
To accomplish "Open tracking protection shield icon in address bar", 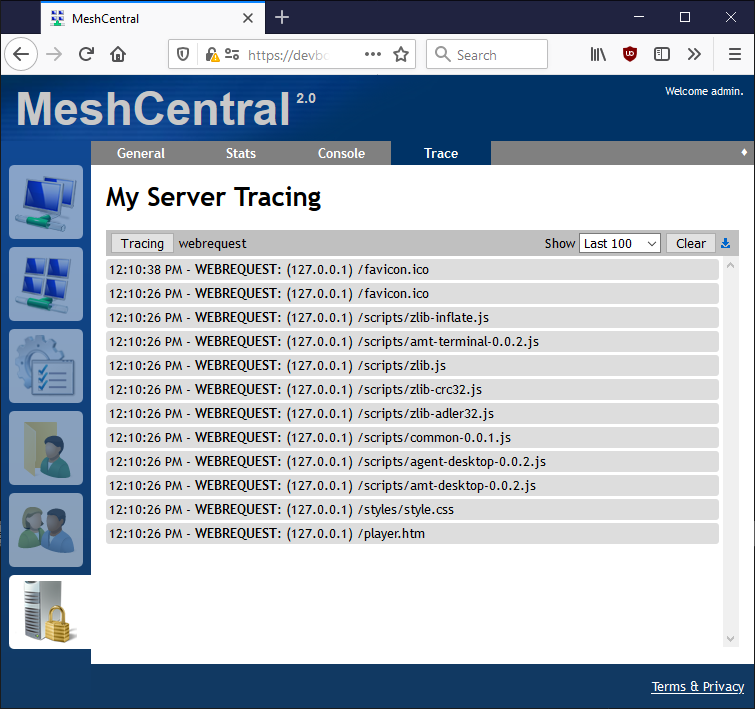I will (183, 54).
